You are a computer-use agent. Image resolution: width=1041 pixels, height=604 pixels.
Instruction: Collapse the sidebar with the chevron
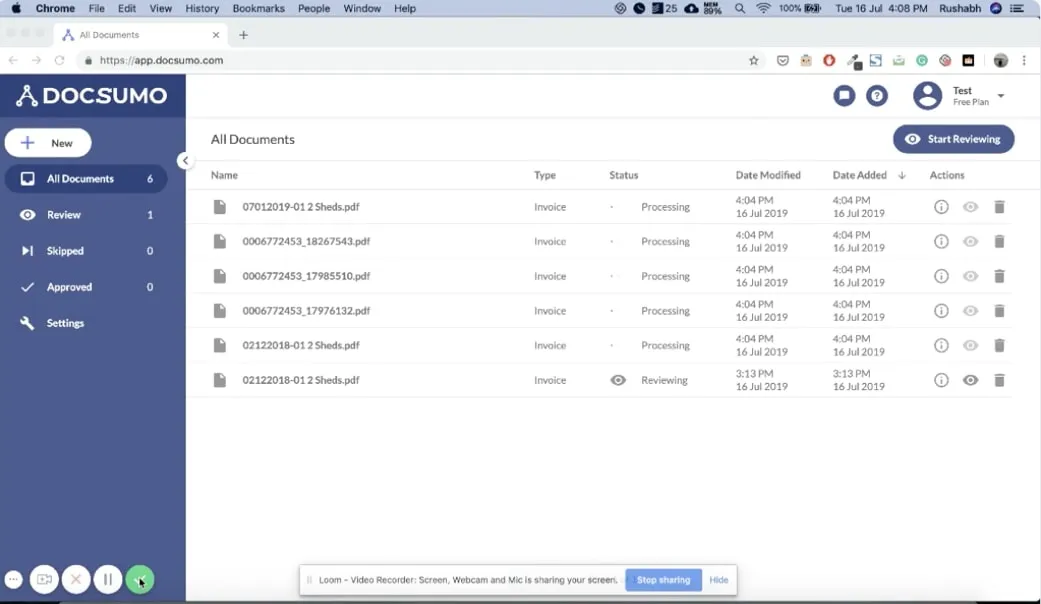(x=185, y=161)
